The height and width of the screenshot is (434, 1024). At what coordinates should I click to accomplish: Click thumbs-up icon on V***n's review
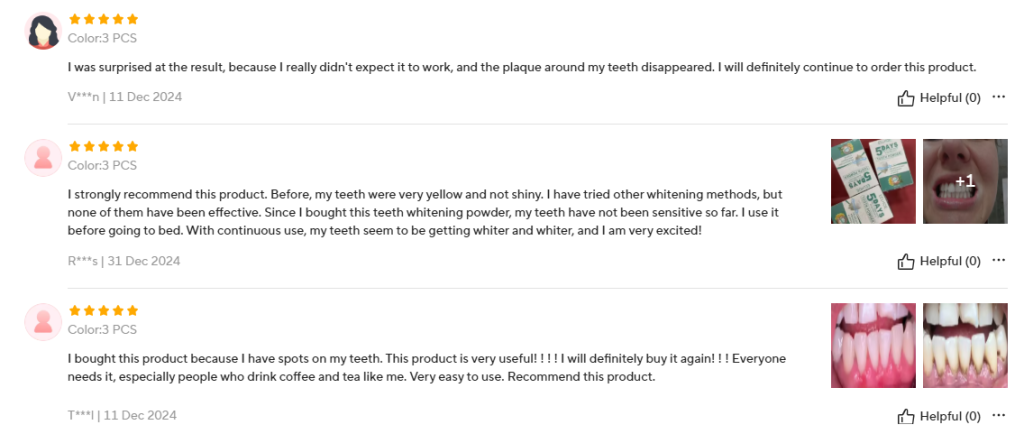pos(906,98)
